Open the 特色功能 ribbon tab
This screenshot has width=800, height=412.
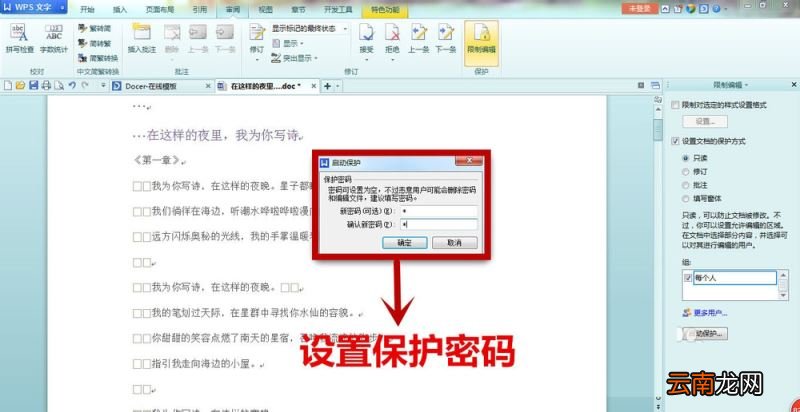(x=385, y=10)
